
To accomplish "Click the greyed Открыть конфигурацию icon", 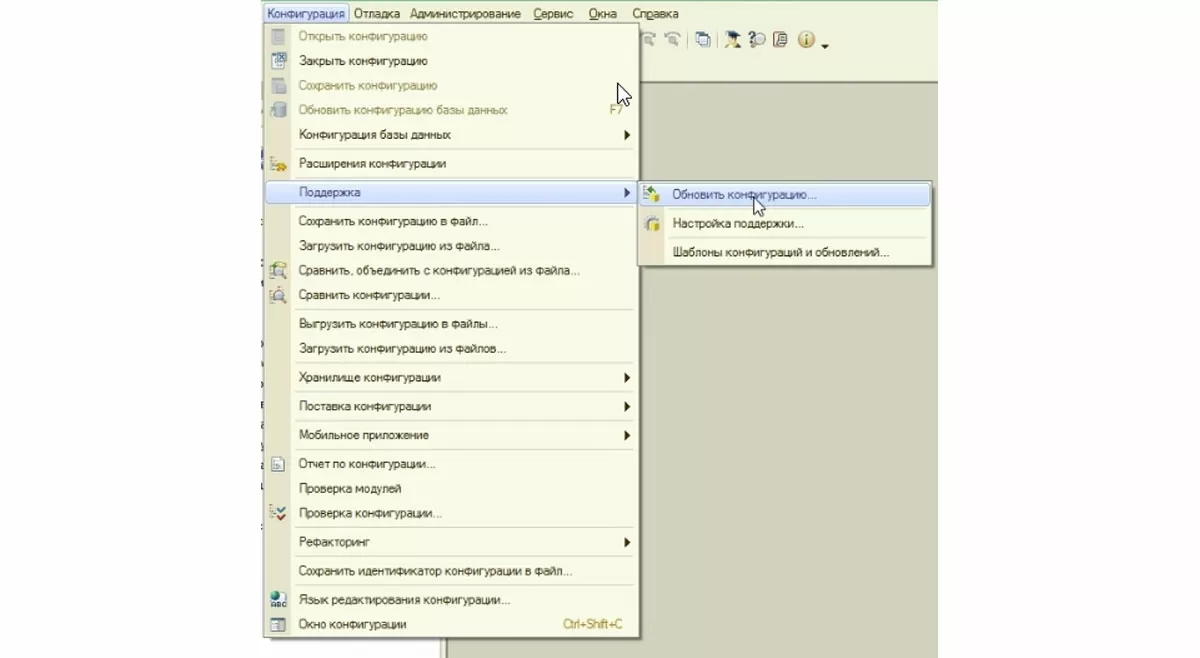I will (x=279, y=37).
